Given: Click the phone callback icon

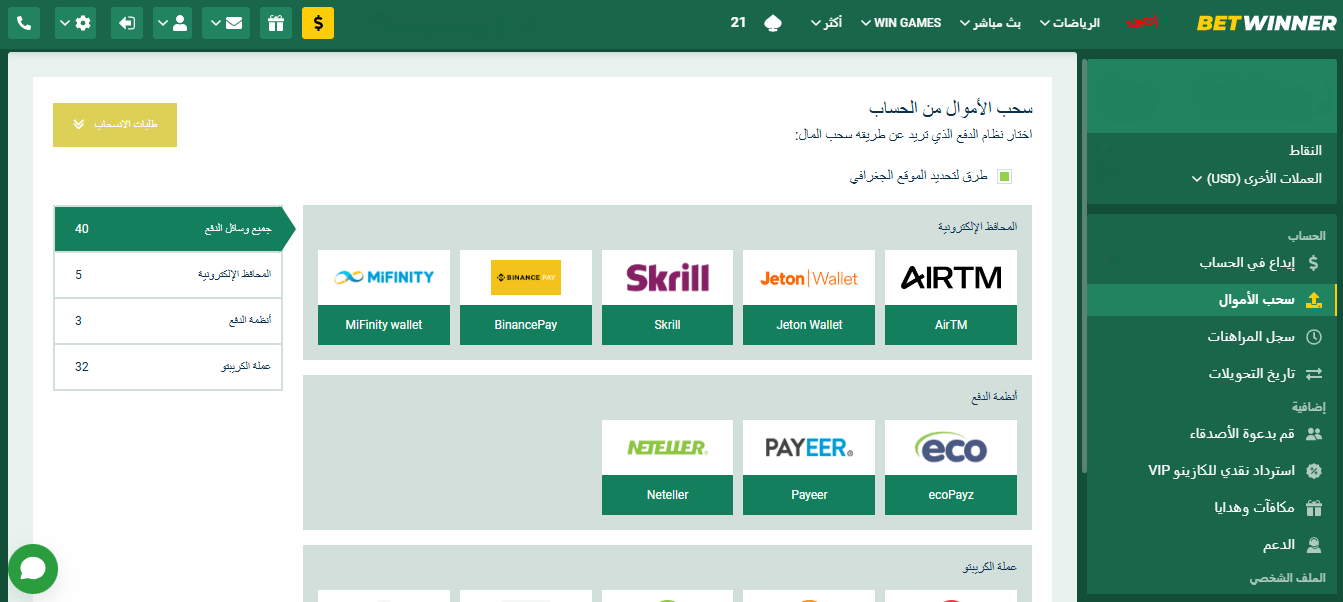Looking at the screenshot, I should [23, 22].
